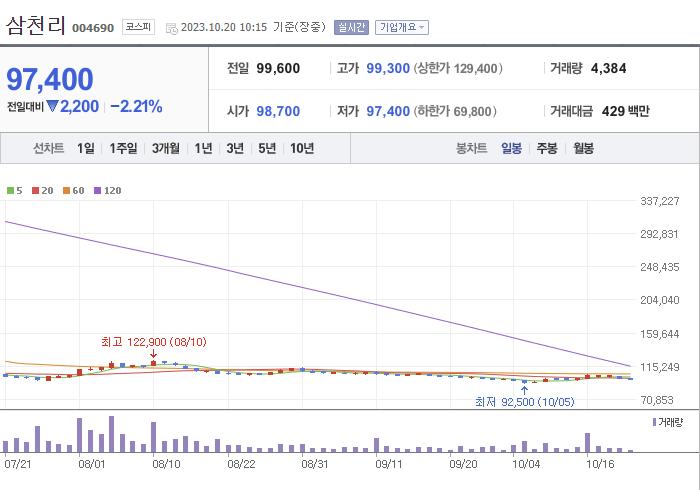
Task: Select the 1년 line chart tab
Action: tap(203, 148)
